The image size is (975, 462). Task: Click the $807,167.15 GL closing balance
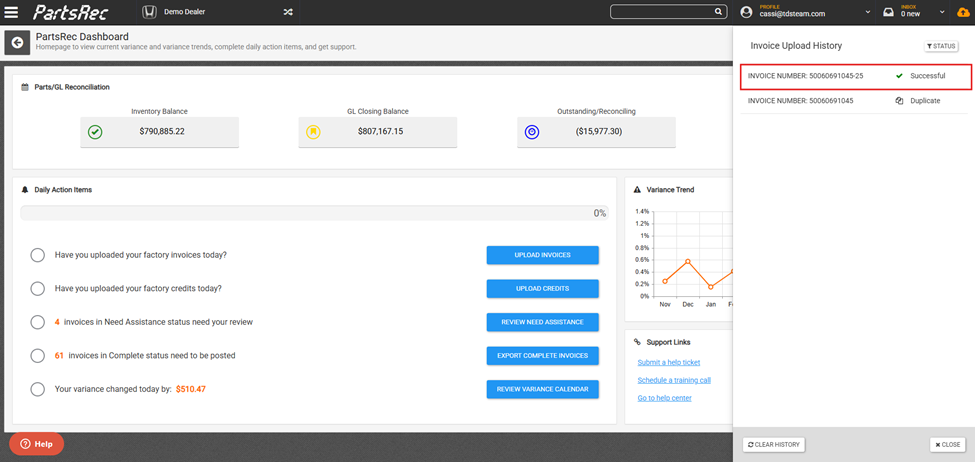click(x=381, y=132)
